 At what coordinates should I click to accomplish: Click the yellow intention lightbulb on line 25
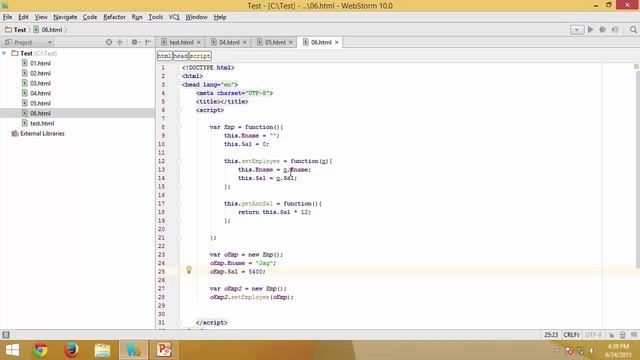point(189,270)
